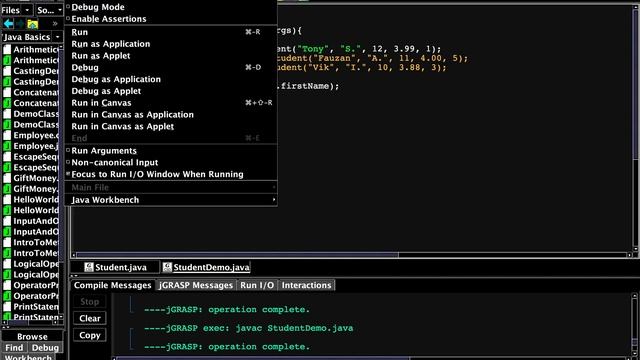Click the green J icon beside EscapeSeq file
The width and height of the screenshot is (640, 360).
7,167
